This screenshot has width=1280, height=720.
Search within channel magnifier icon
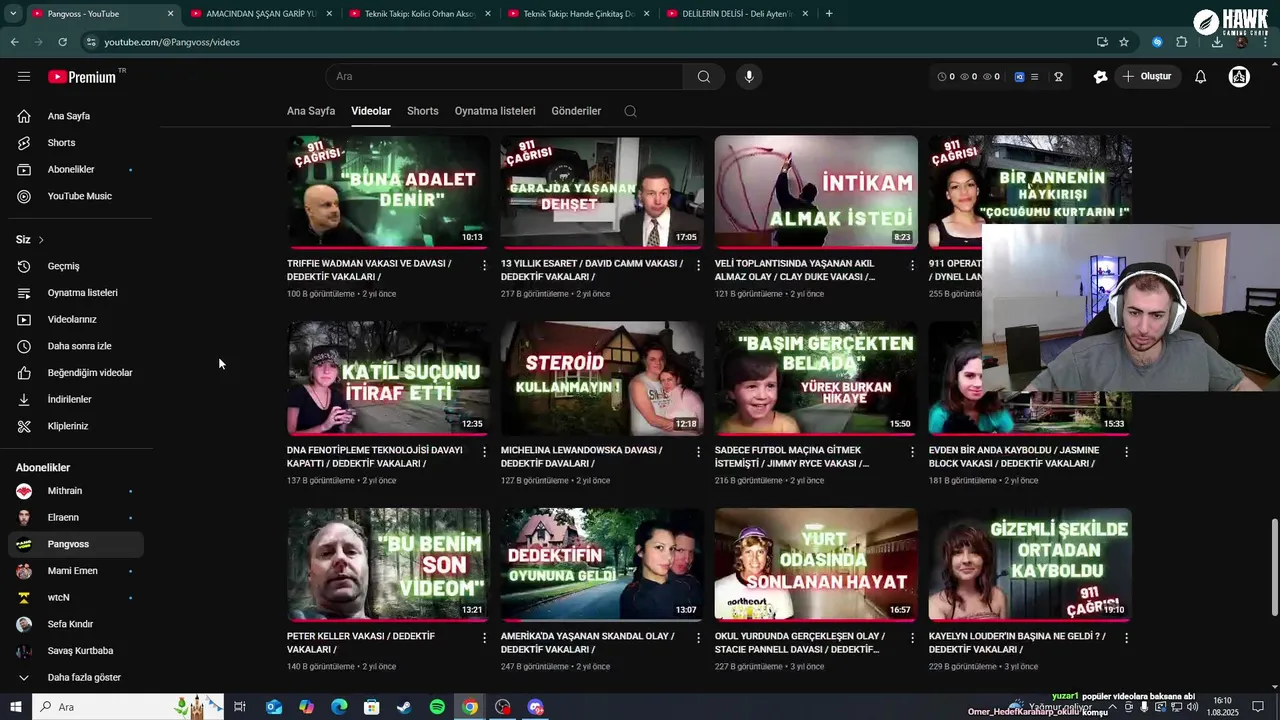(x=630, y=111)
